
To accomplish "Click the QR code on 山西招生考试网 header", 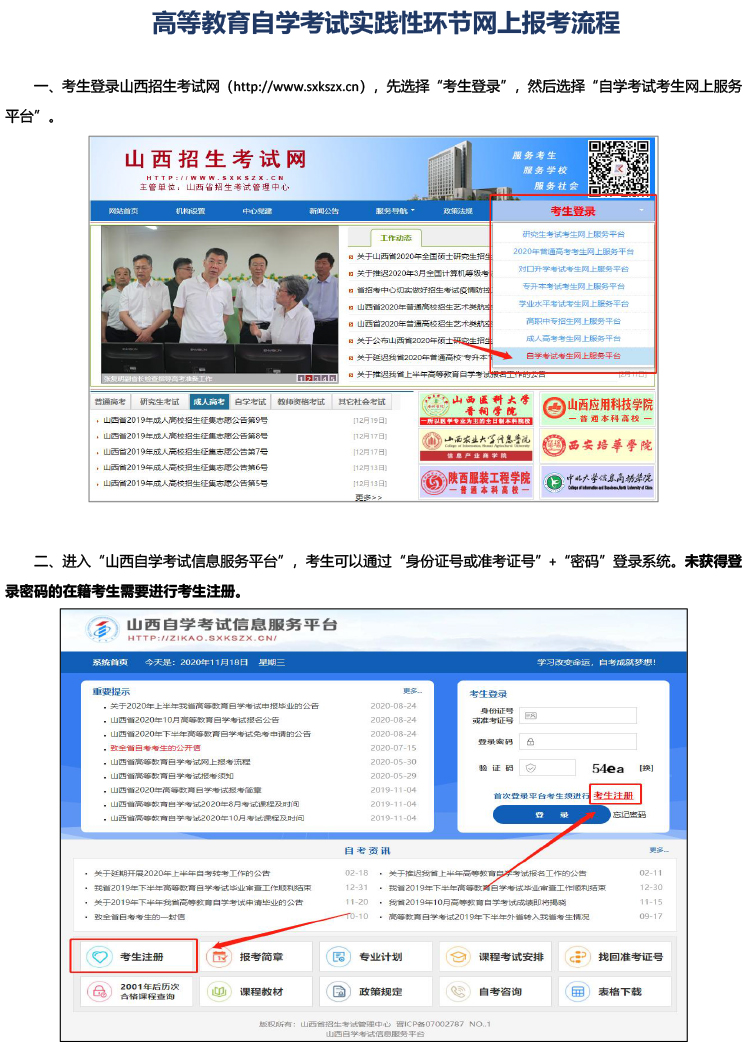I will (618, 167).
